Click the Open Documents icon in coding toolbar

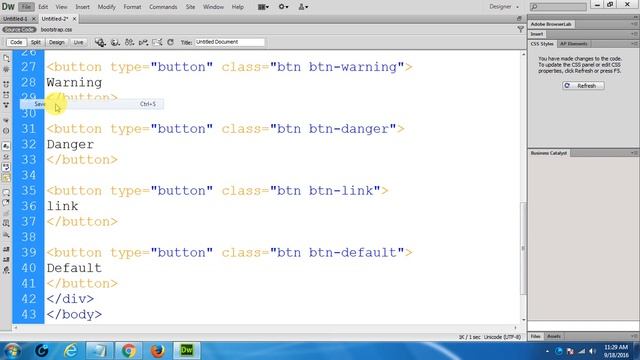(x=6, y=58)
